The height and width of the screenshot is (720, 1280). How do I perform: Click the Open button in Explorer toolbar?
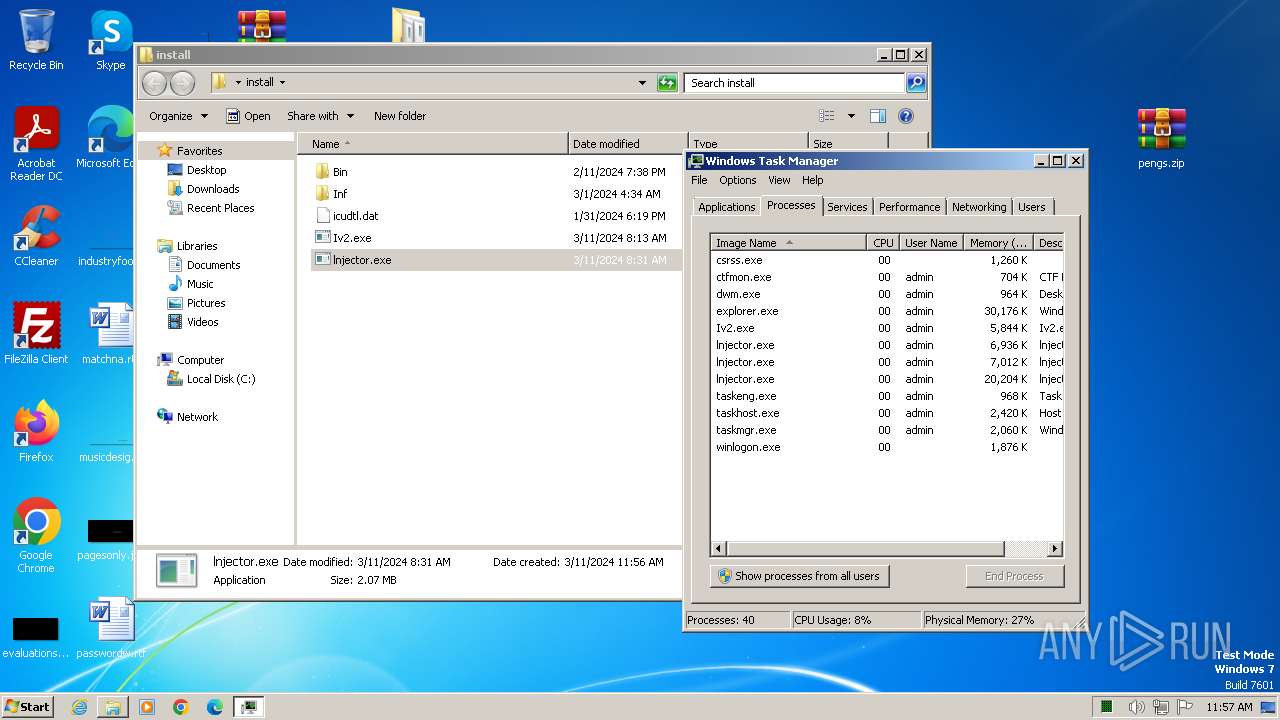pos(248,116)
